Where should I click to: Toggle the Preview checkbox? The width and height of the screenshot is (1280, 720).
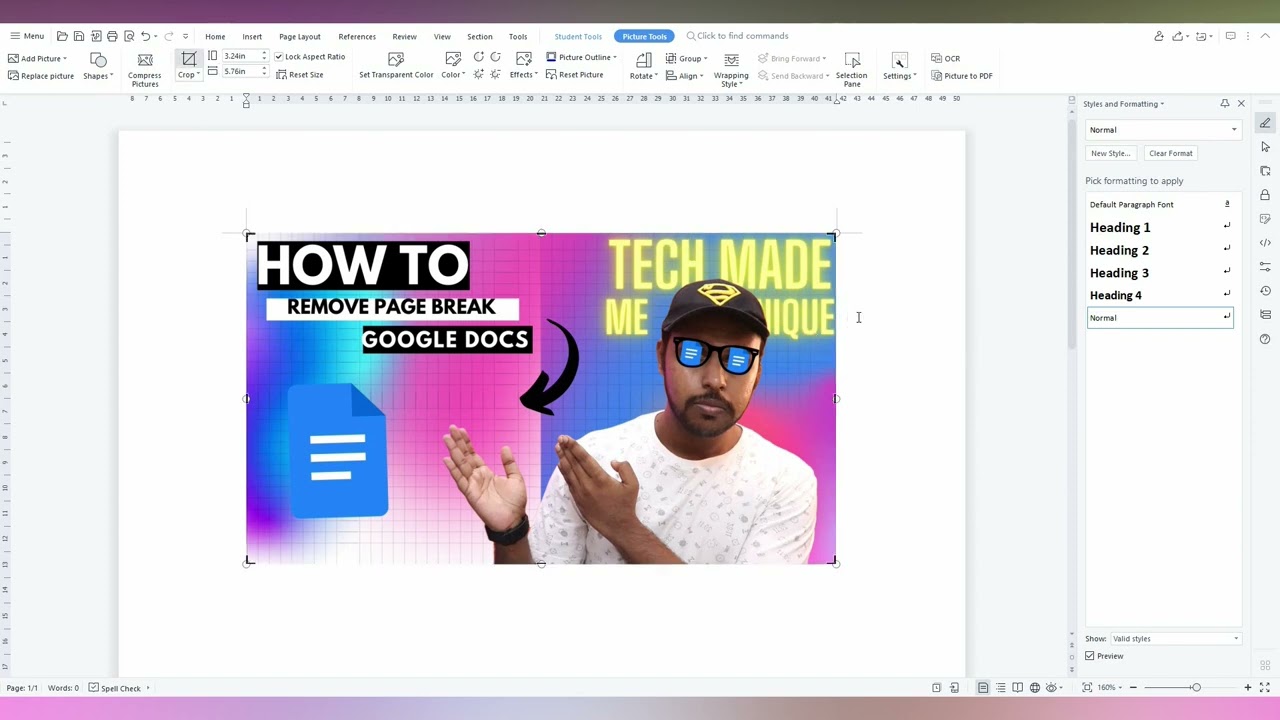(x=1090, y=656)
